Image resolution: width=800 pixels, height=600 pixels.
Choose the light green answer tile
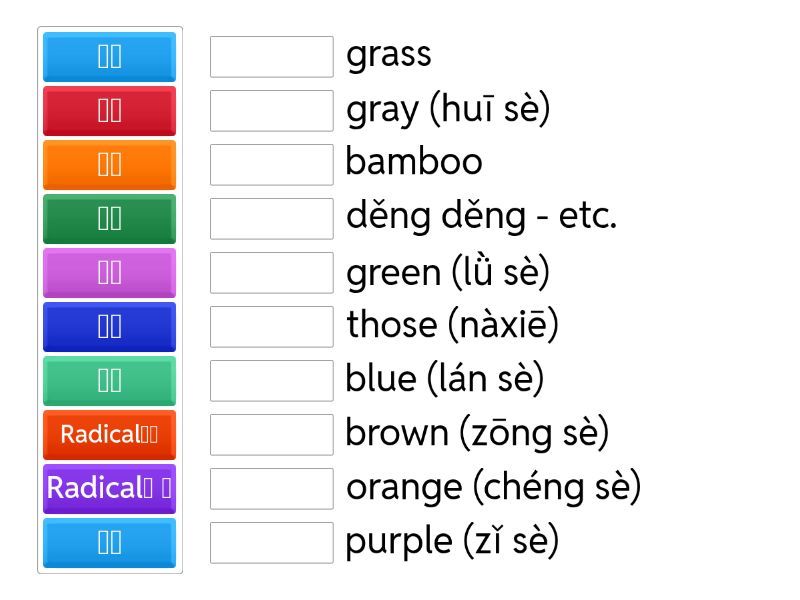click(109, 380)
